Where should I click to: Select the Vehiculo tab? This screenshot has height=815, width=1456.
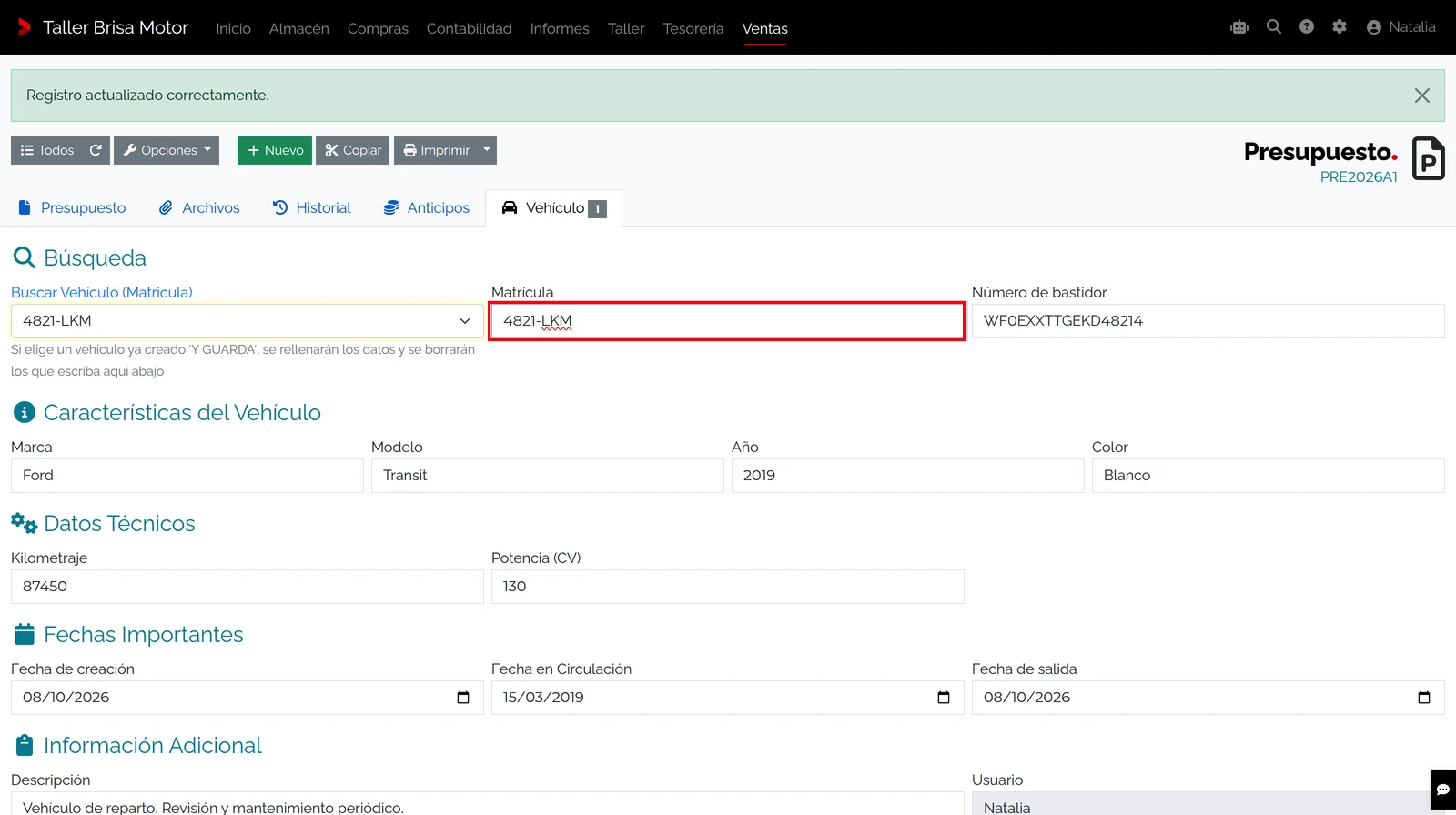tap(553, 208)
